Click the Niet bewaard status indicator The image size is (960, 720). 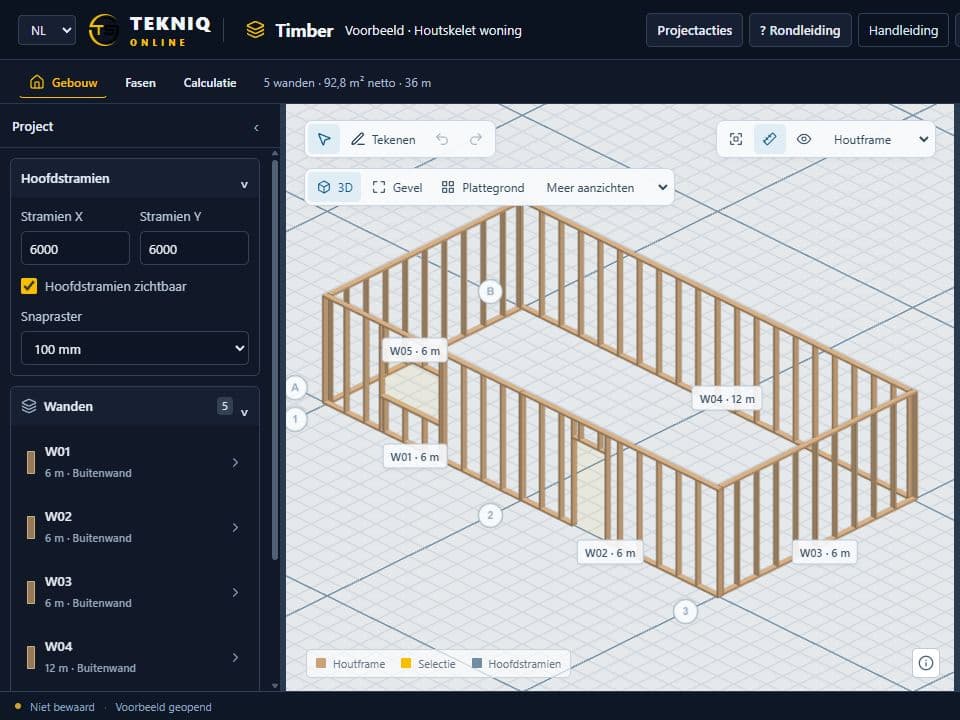55,707
